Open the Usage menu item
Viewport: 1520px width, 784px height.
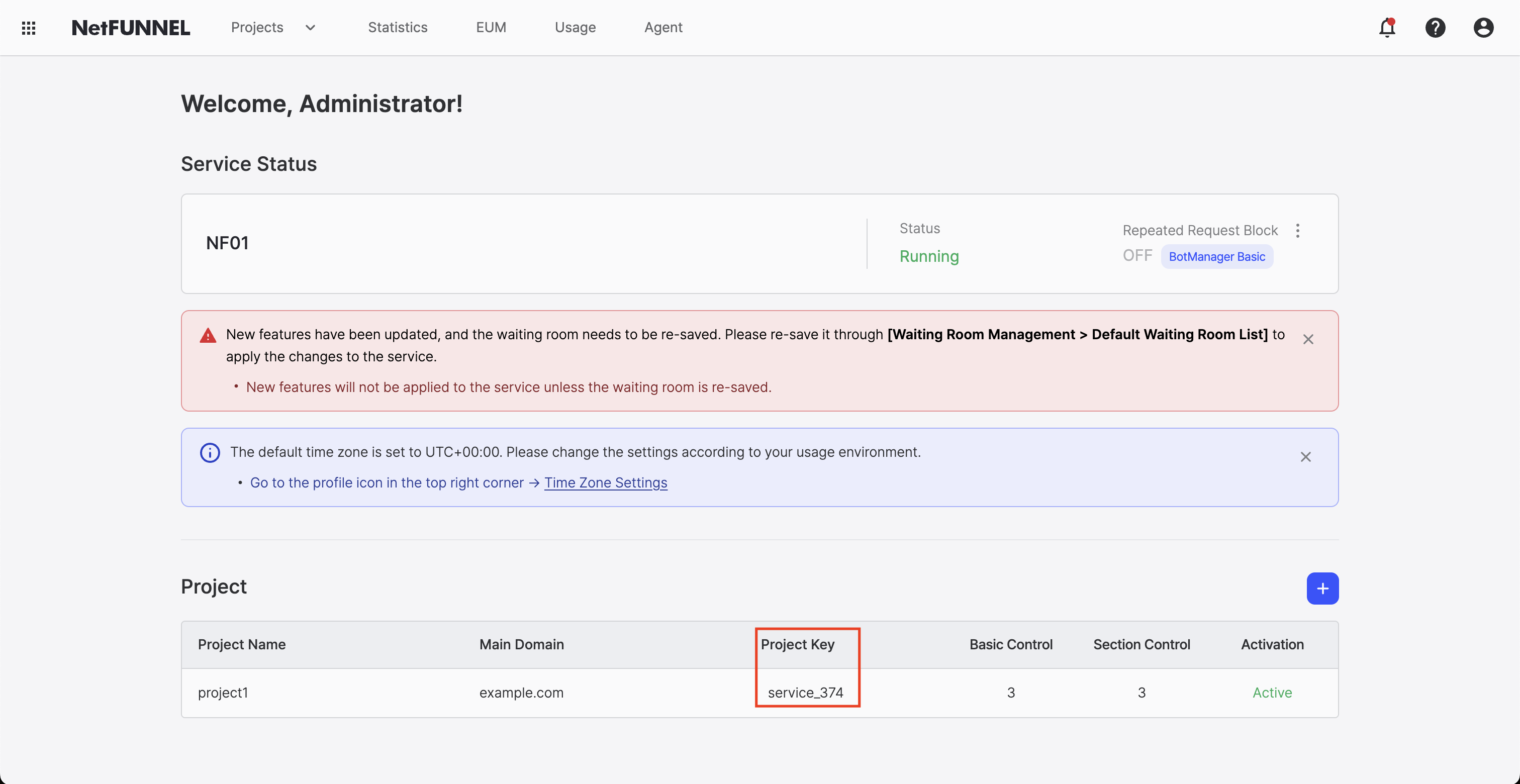coord(575,28)
